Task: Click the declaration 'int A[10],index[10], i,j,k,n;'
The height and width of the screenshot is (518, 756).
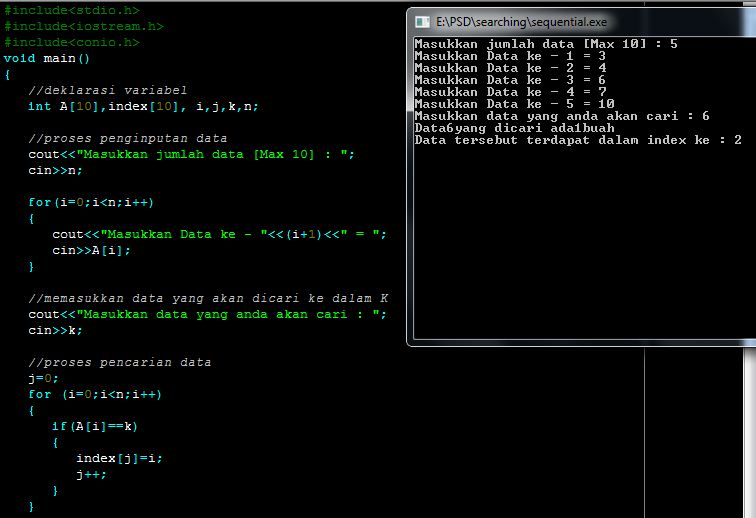Action: 143,106
